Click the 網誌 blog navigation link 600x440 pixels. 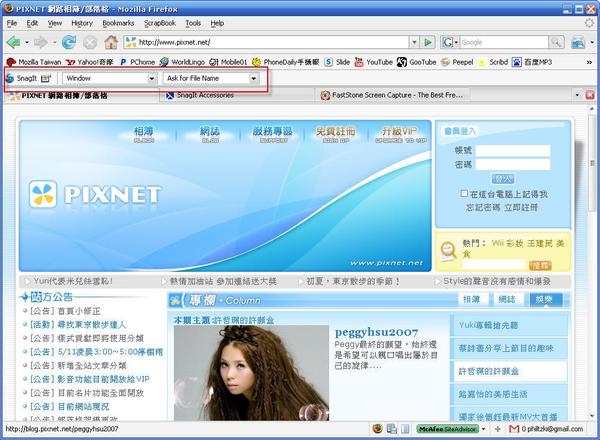coord(210,135)
